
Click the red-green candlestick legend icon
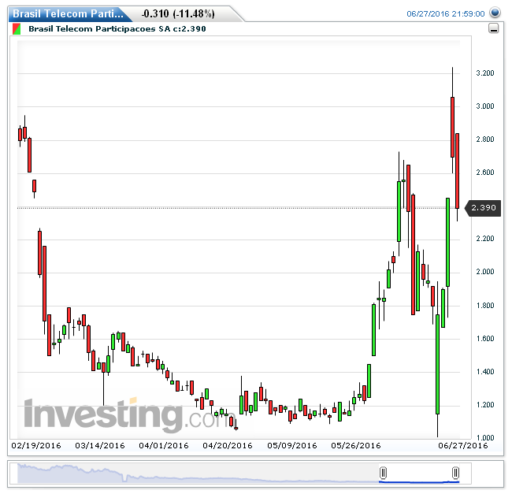(x=17, y=29)
